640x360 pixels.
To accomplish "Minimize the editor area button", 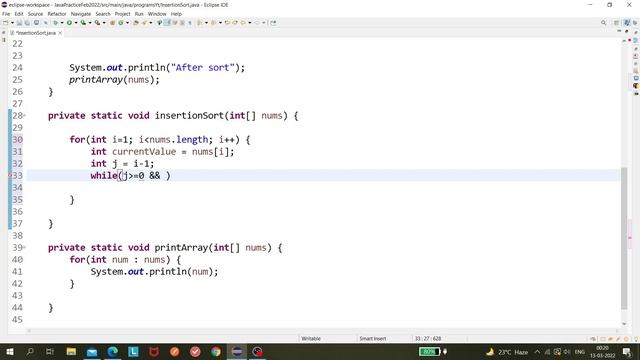I will click(x=619, y=32).
